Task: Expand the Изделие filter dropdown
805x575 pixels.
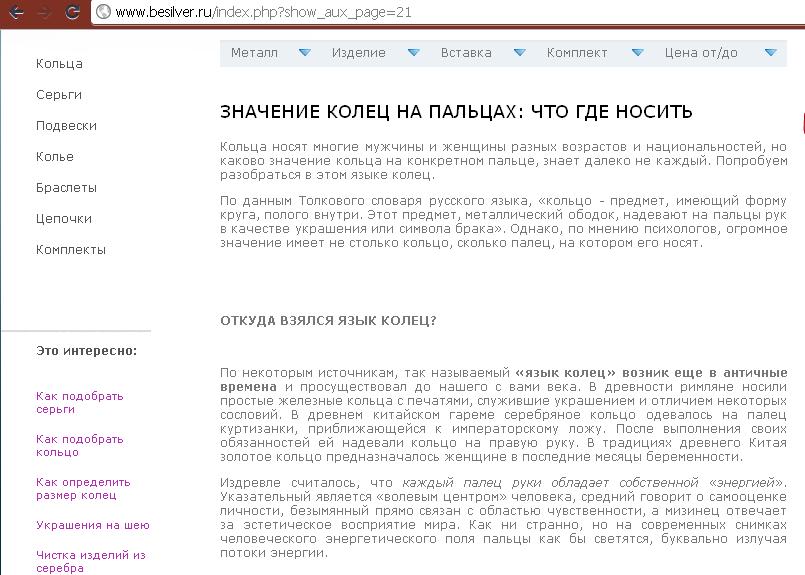Action: click(358, 52)
